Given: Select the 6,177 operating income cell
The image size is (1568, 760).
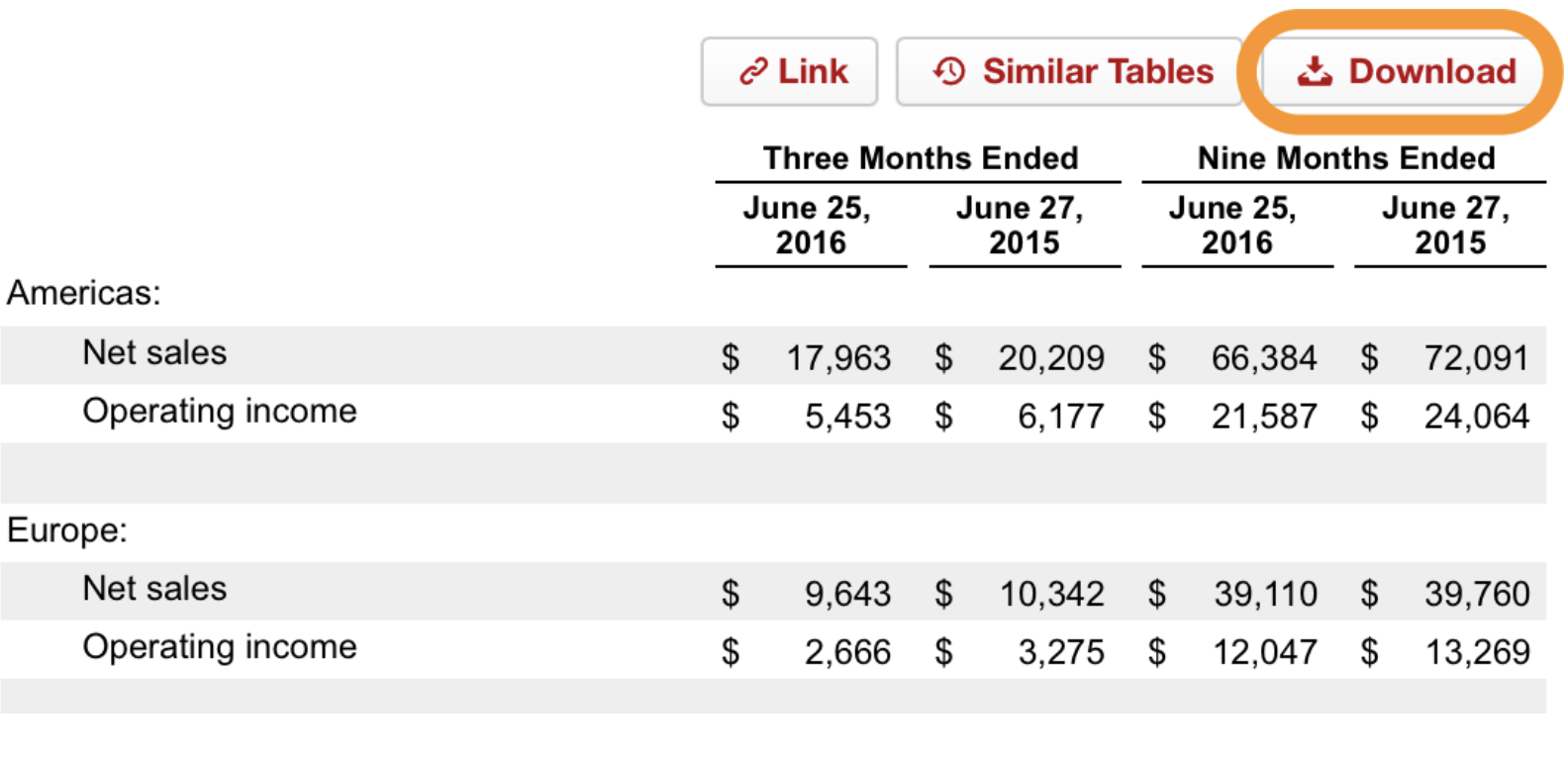Looking at the screenshot, I should [1060, 417].
